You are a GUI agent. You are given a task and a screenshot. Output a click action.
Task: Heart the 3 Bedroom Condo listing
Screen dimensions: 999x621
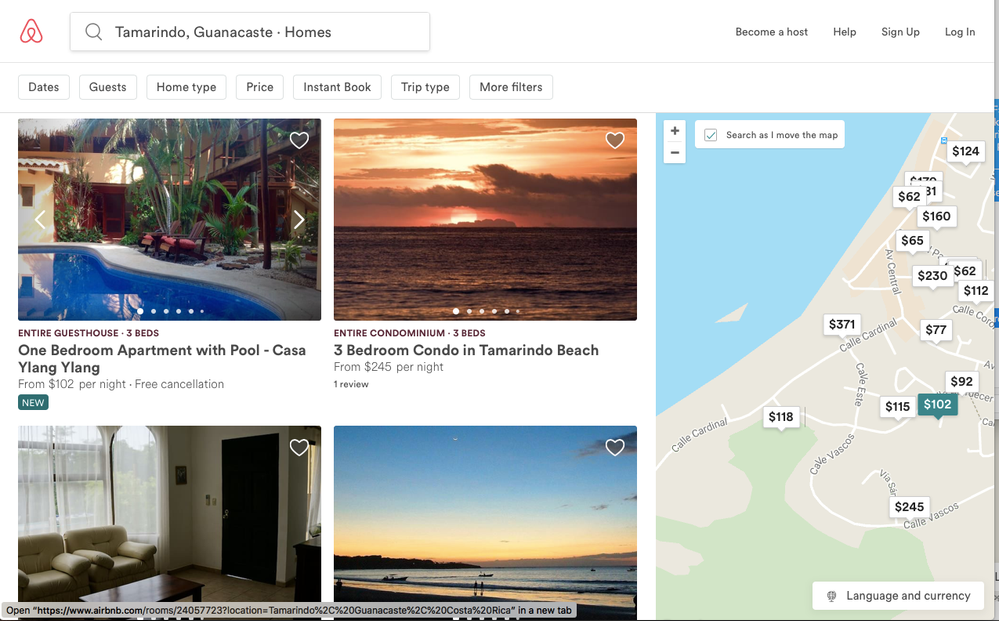point(615,140)
